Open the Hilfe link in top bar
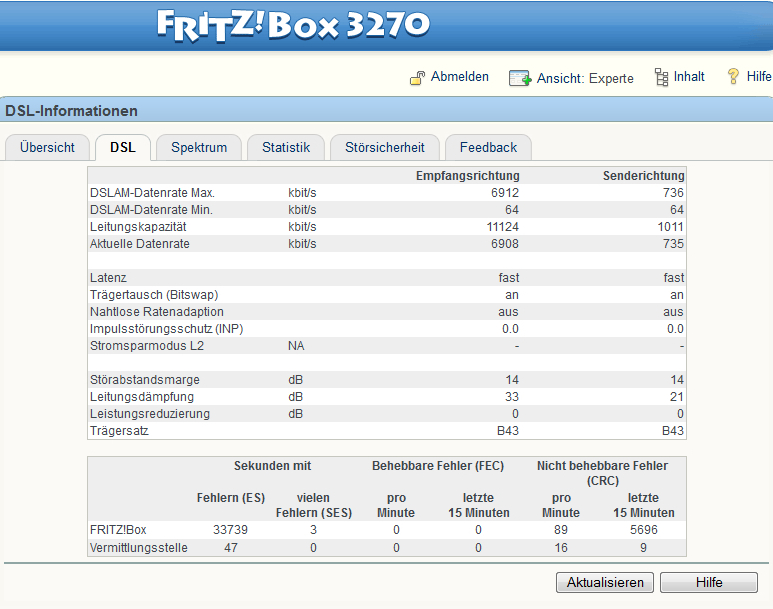Screen dimensions: 773x609 (759, 77)
